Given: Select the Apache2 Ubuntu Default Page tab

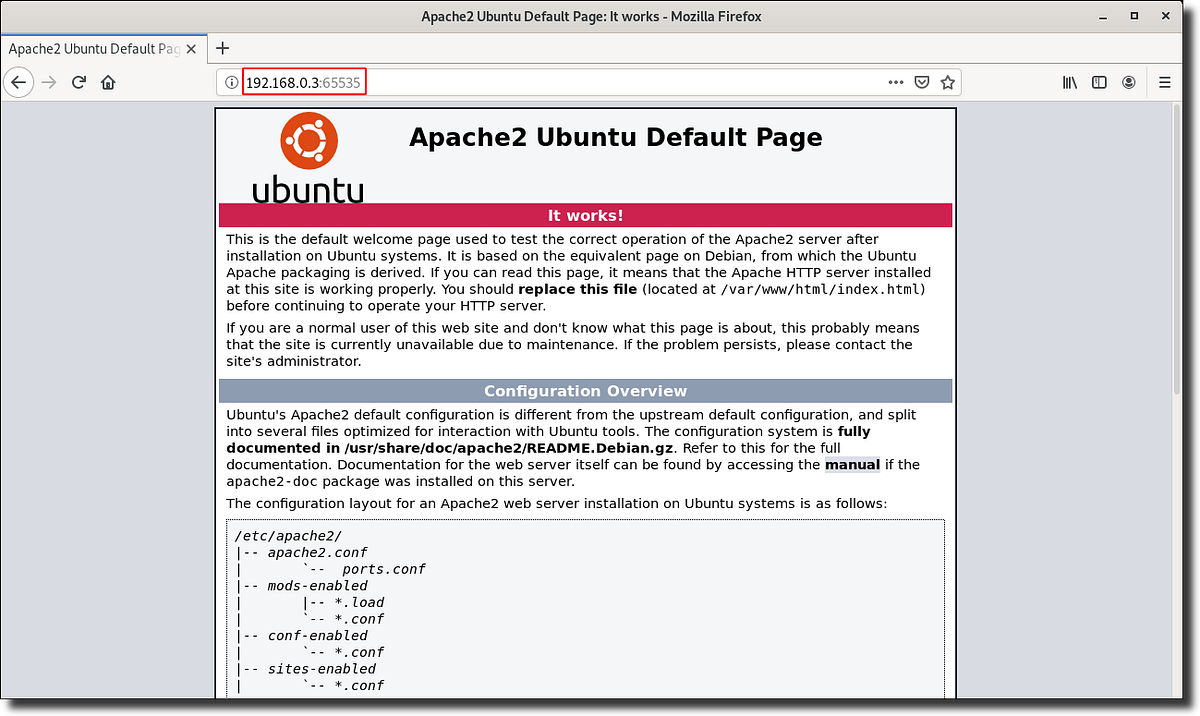Looking at the screenshot, I should point(104,48).
